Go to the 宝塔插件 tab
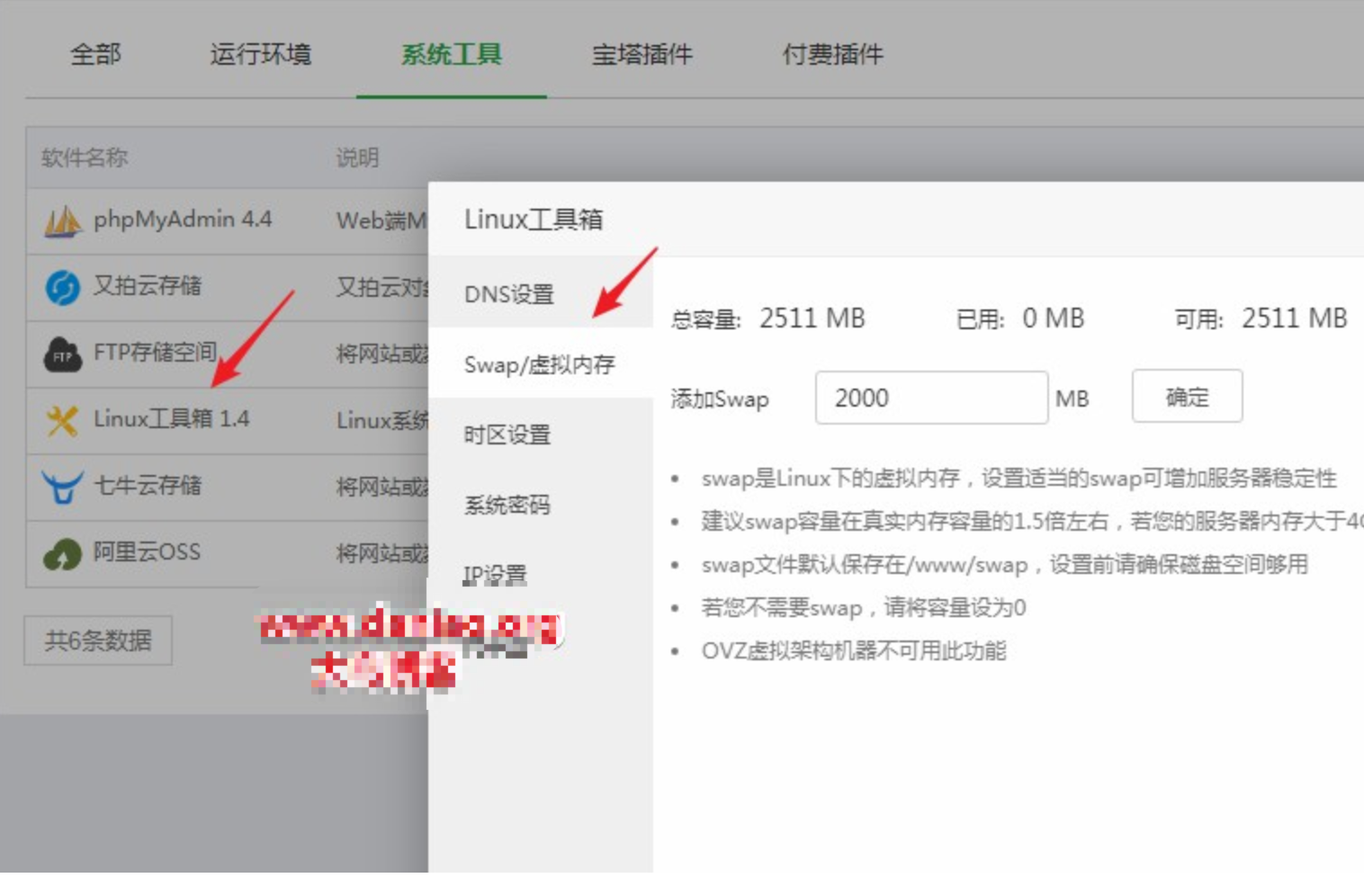The width and height of the screenshot is (1364, 896). click(x=642, y=54)
